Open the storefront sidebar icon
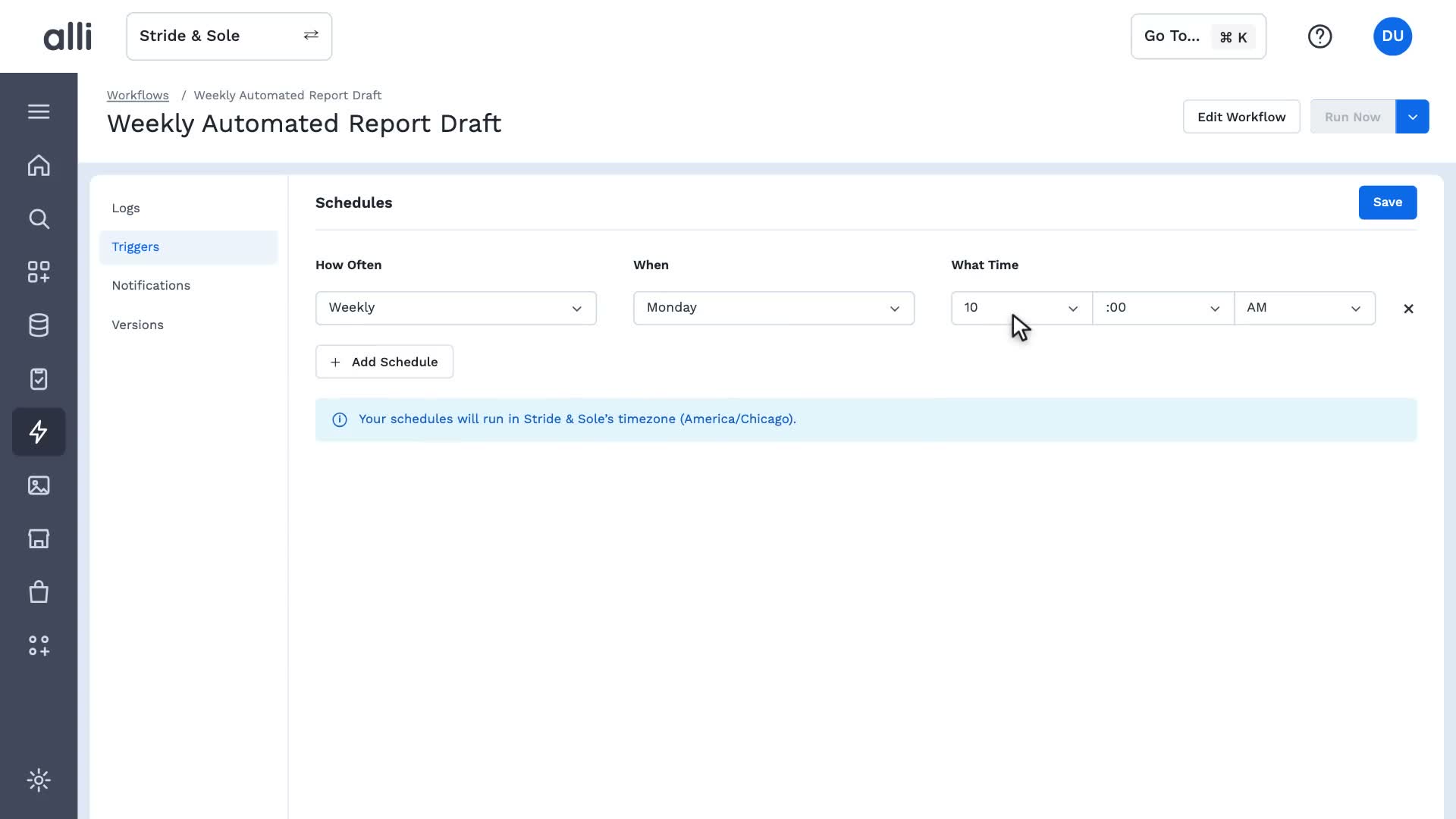Image resolution: width=1456 pixels, height=819 pixels. click(39, 538)
